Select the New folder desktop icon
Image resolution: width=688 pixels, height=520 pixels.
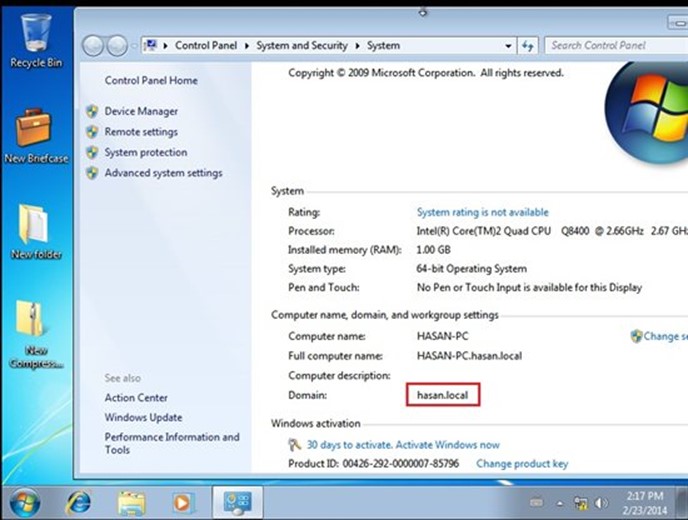tap(36, 232)
